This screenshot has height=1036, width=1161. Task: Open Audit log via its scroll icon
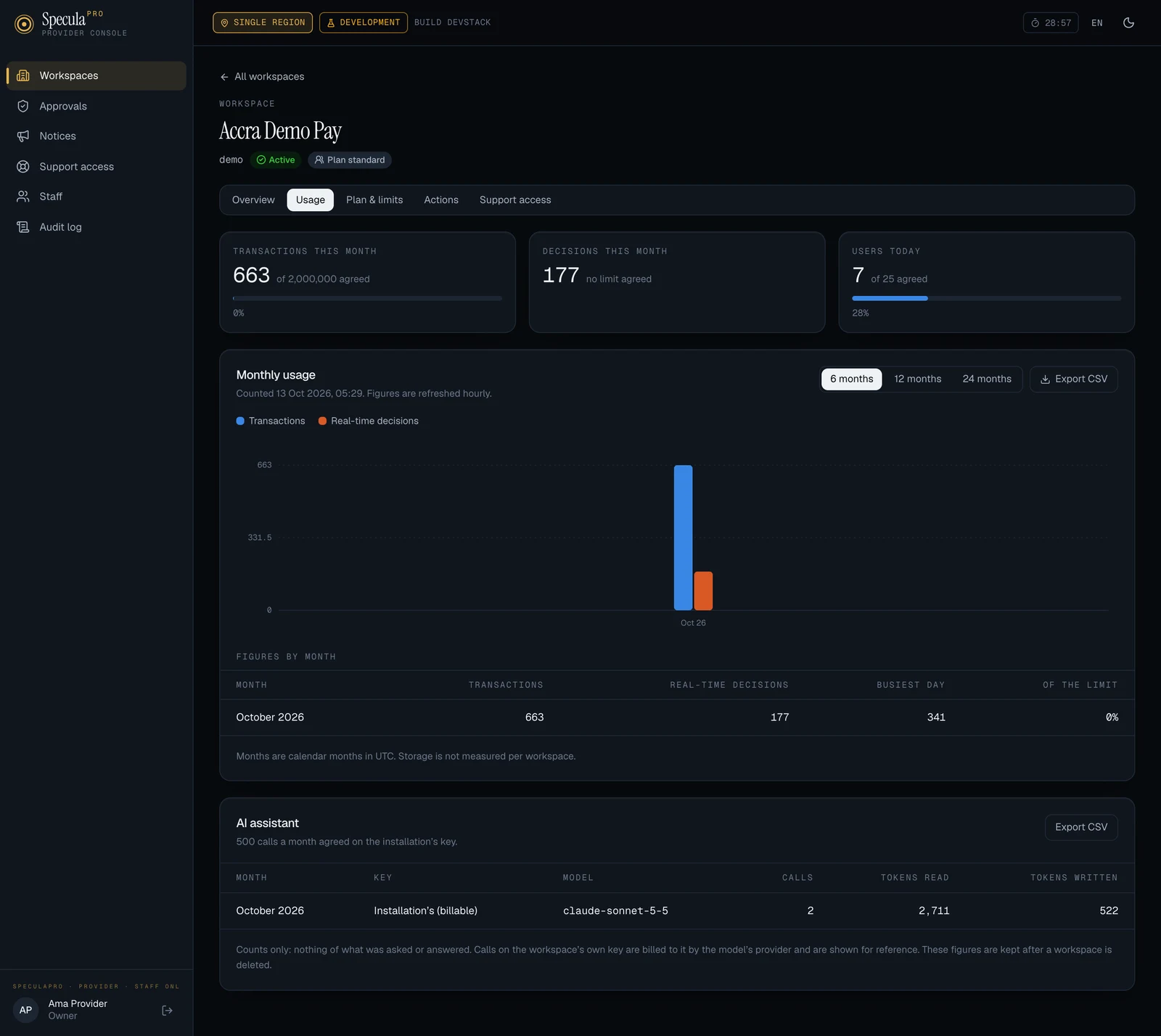click(23, 227)
